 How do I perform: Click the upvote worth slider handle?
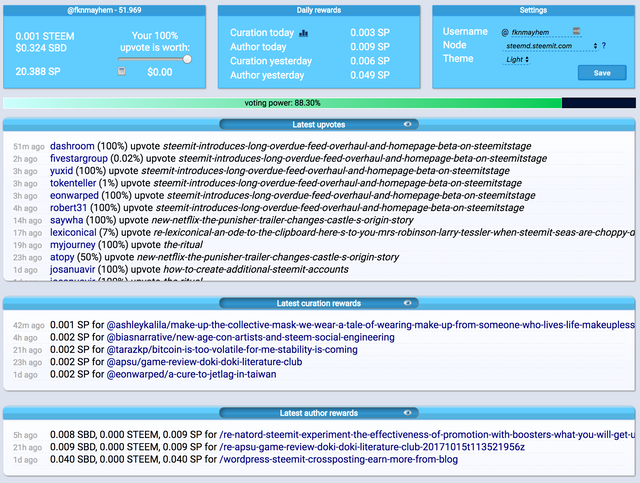[x=187, y=59]
